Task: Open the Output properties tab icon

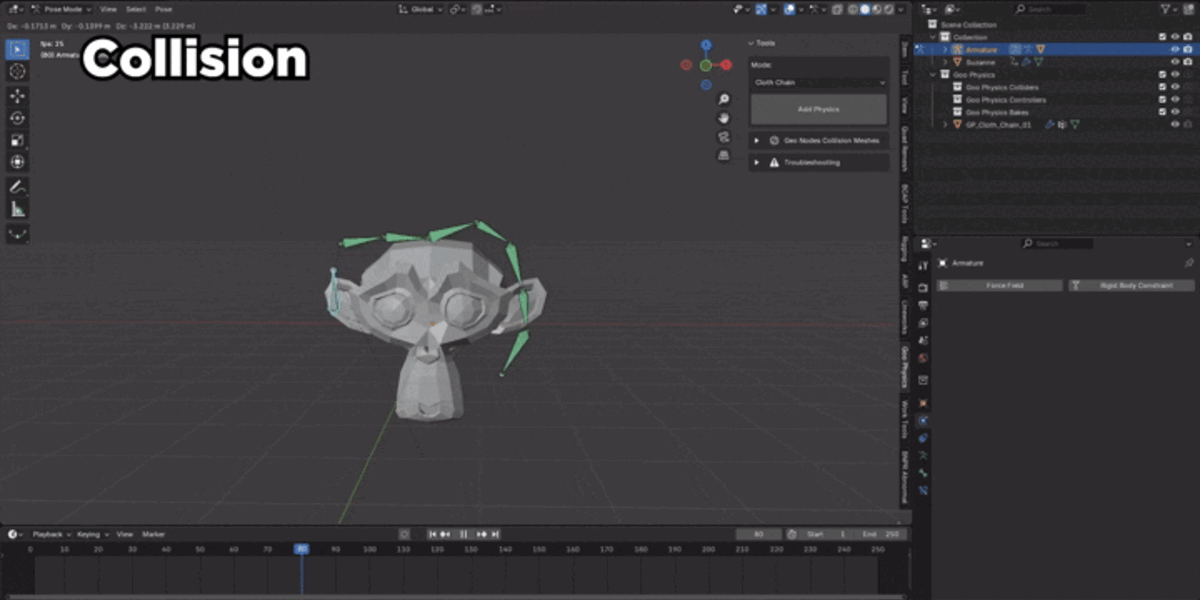Action: (923, 306)
